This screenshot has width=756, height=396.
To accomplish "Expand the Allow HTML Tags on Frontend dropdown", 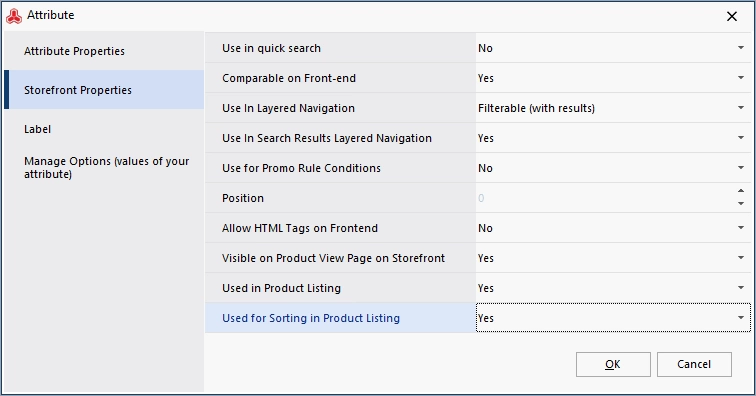I will tap(741, 228).
